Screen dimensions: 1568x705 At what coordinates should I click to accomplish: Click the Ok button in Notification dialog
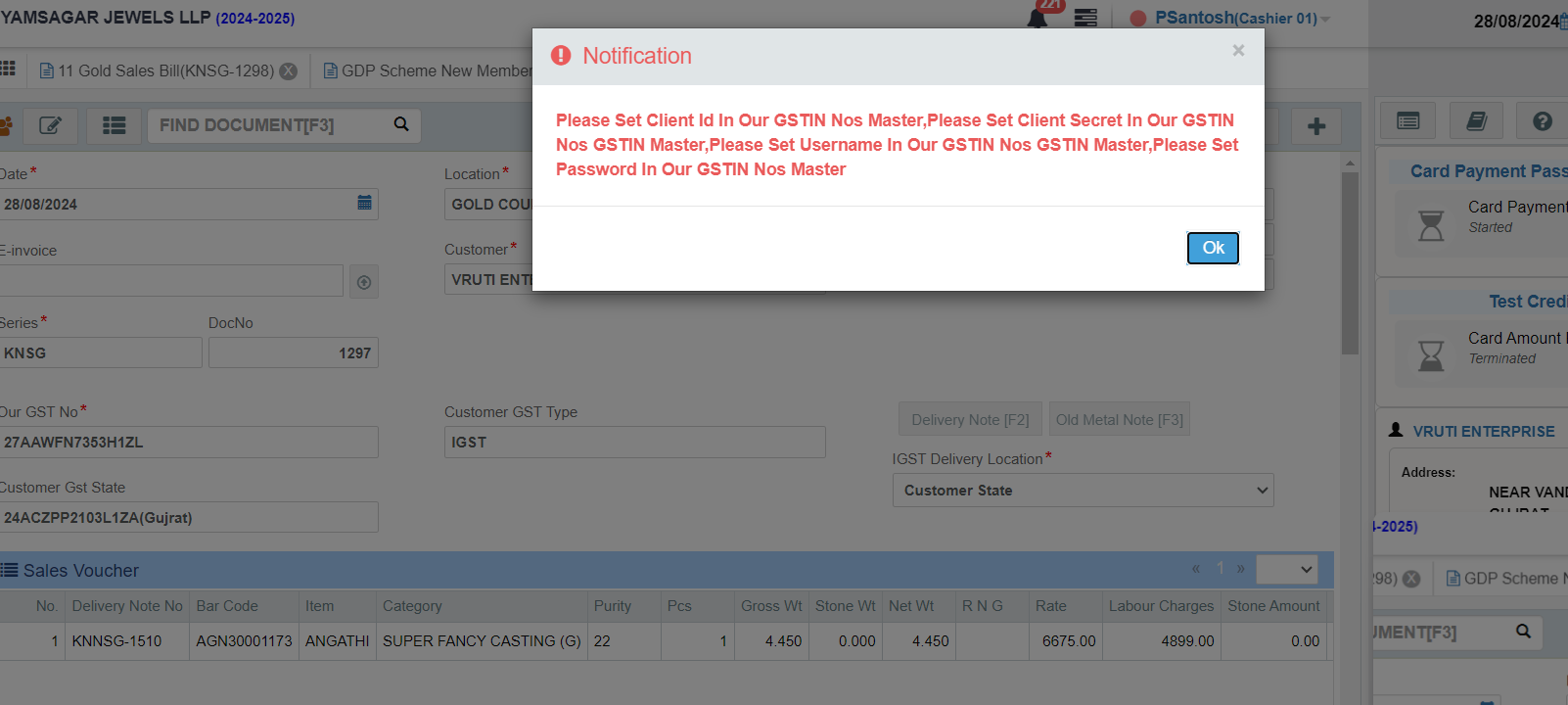[x=1213, y=248]
